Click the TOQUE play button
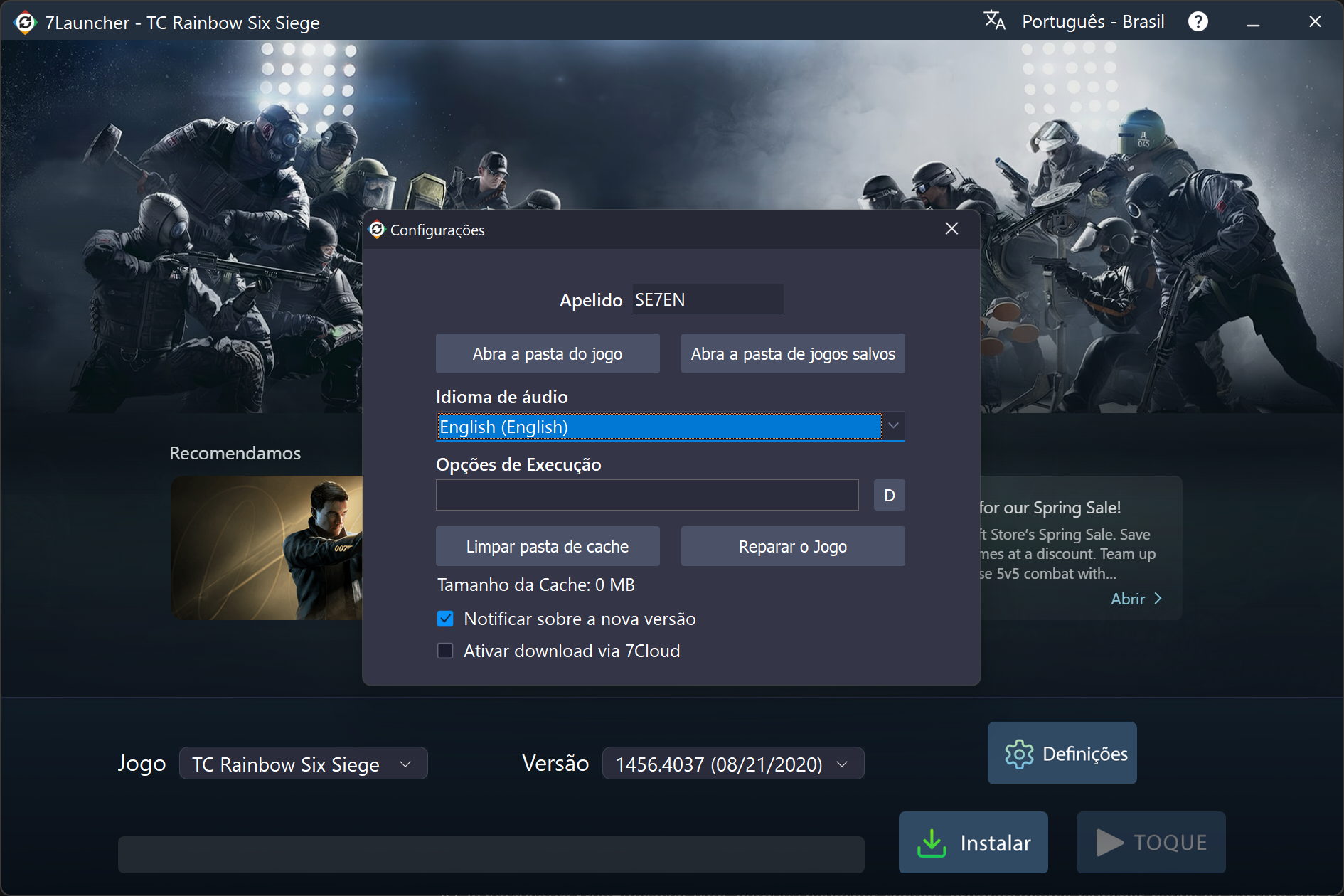 pos(1151,843)
